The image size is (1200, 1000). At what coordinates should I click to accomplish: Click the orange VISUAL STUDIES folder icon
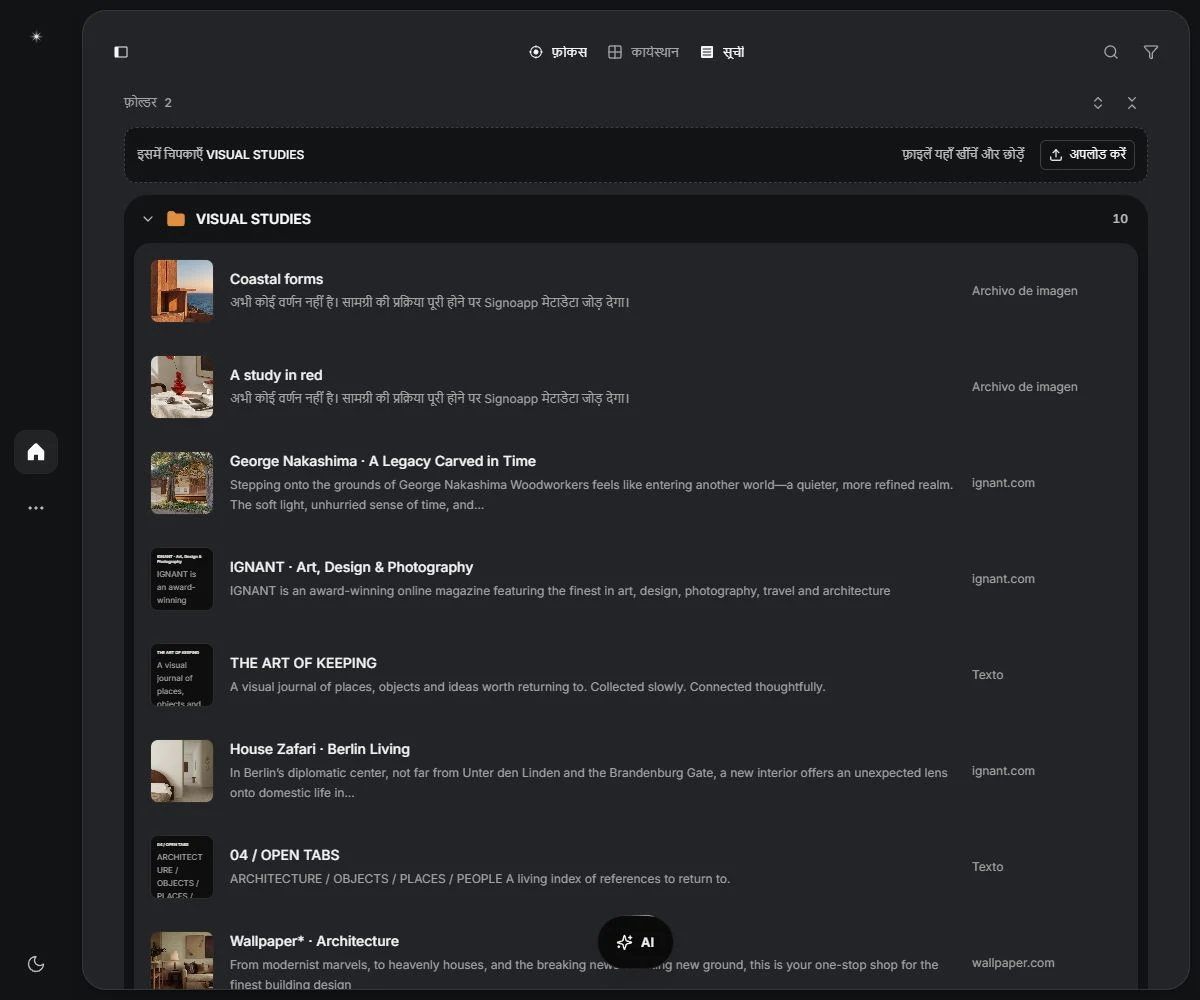(x=176, y=219)
